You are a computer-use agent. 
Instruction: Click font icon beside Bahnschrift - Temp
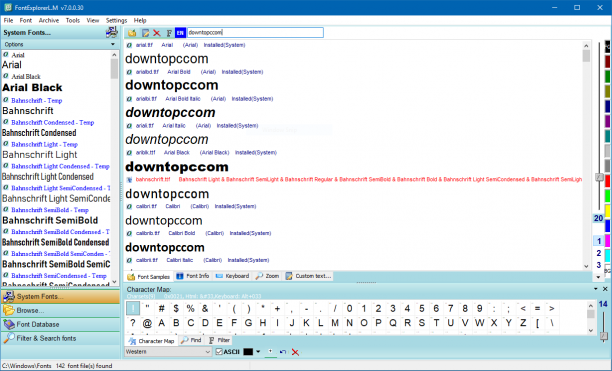(x=6, y=100)
